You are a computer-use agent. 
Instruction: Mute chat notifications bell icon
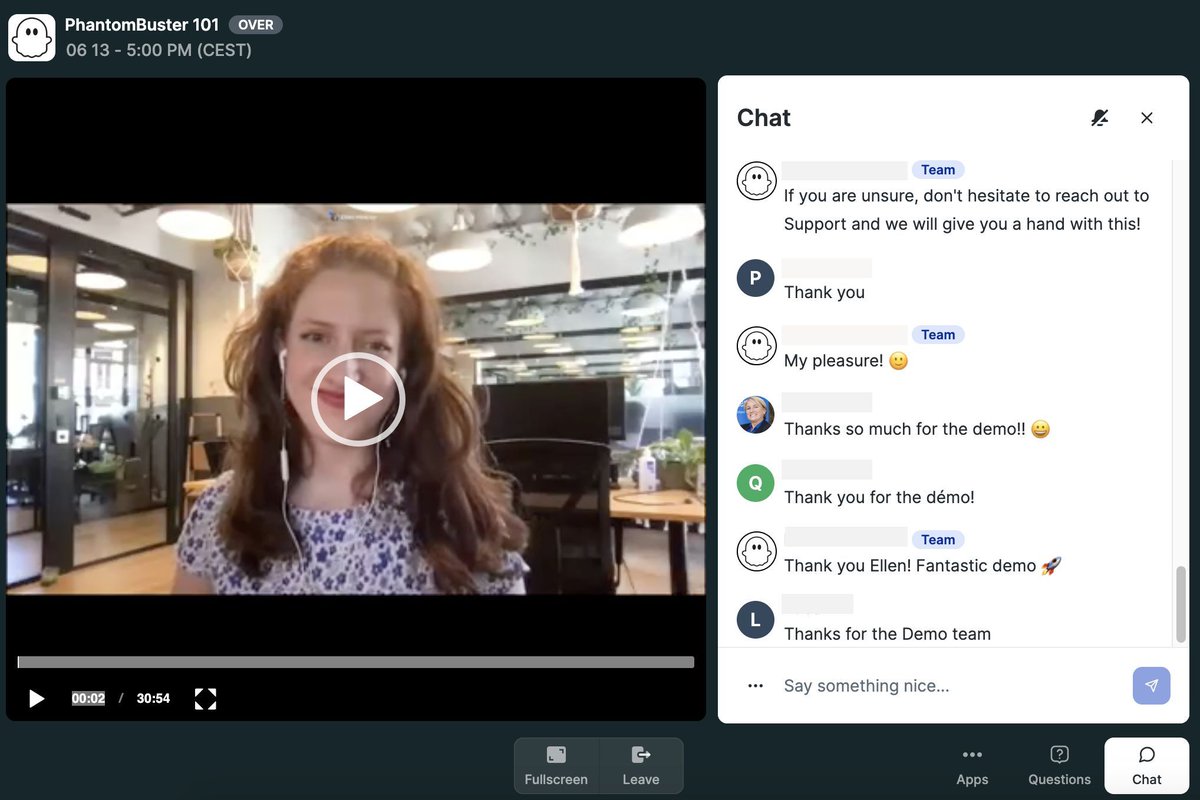click(x=1100, y=118)
